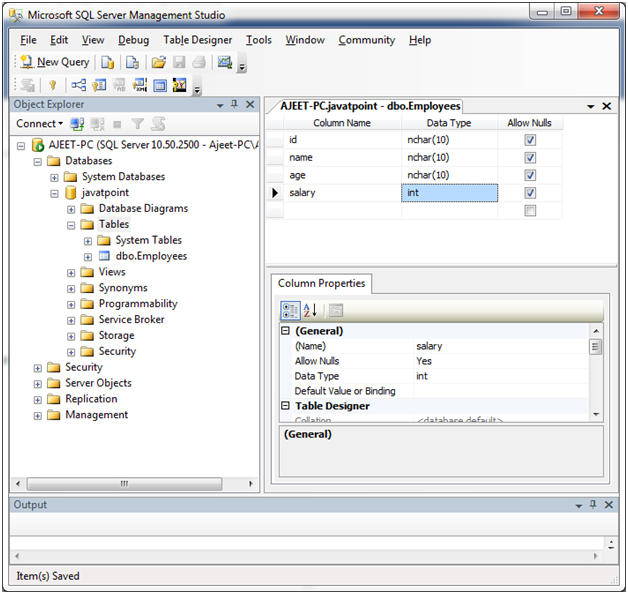Open the Connect dropdown in Object Explorer
Image resolution: width=628 pixels, height=594 pixels.
point(39,124)
